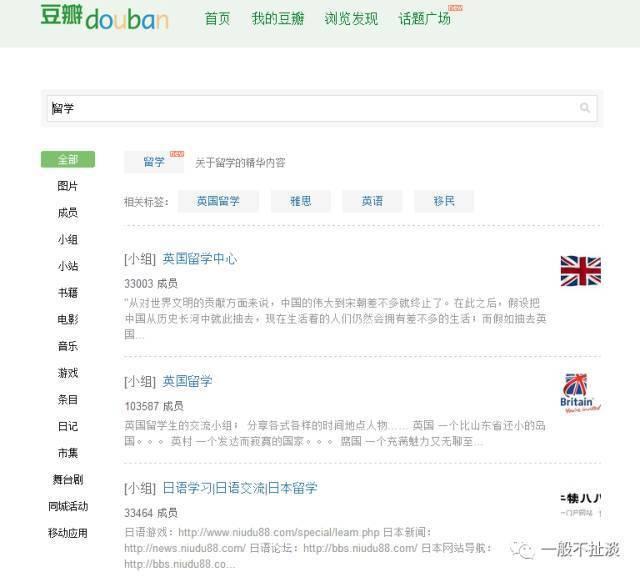Open 日语学习|日语交流|日本留学 group link
This screenshot has height=577, width=640.
[x=240, y=488]
